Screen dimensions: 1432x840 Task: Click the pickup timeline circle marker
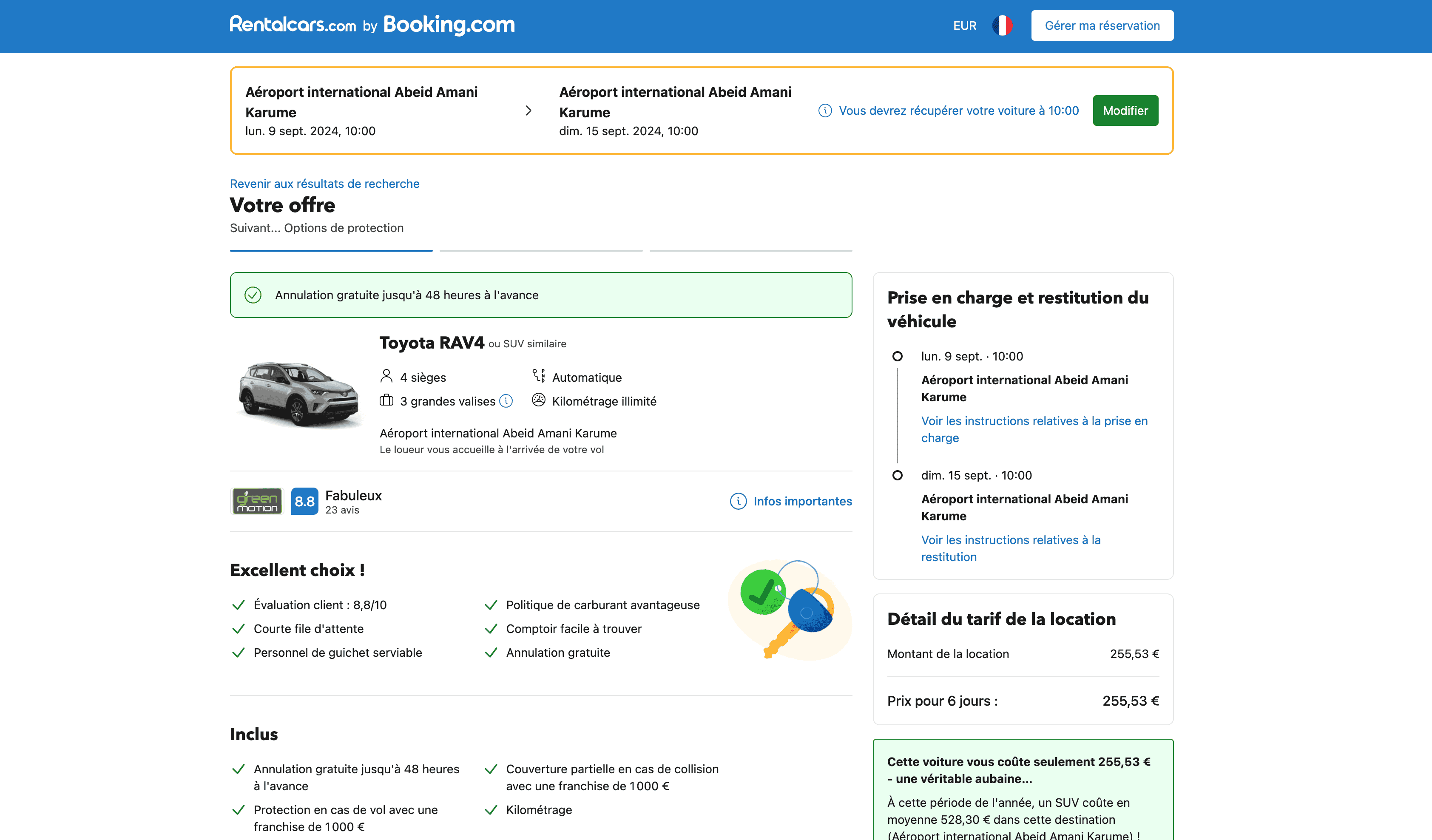[x=897, y=356]
